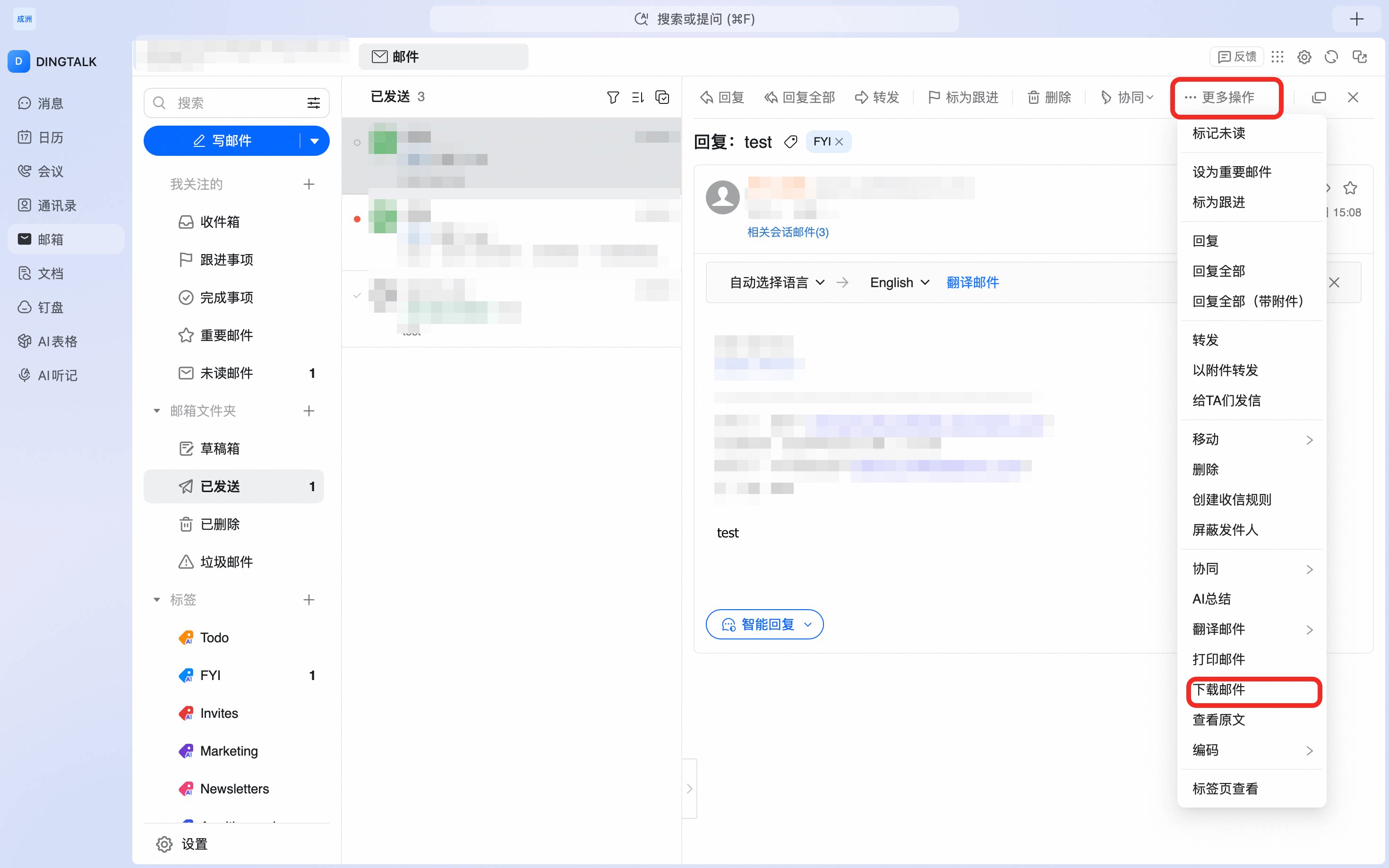This screenshot has height=868, width=1389.
Task: Collapse the 邮箱文件夹 section
Action: 157,410
